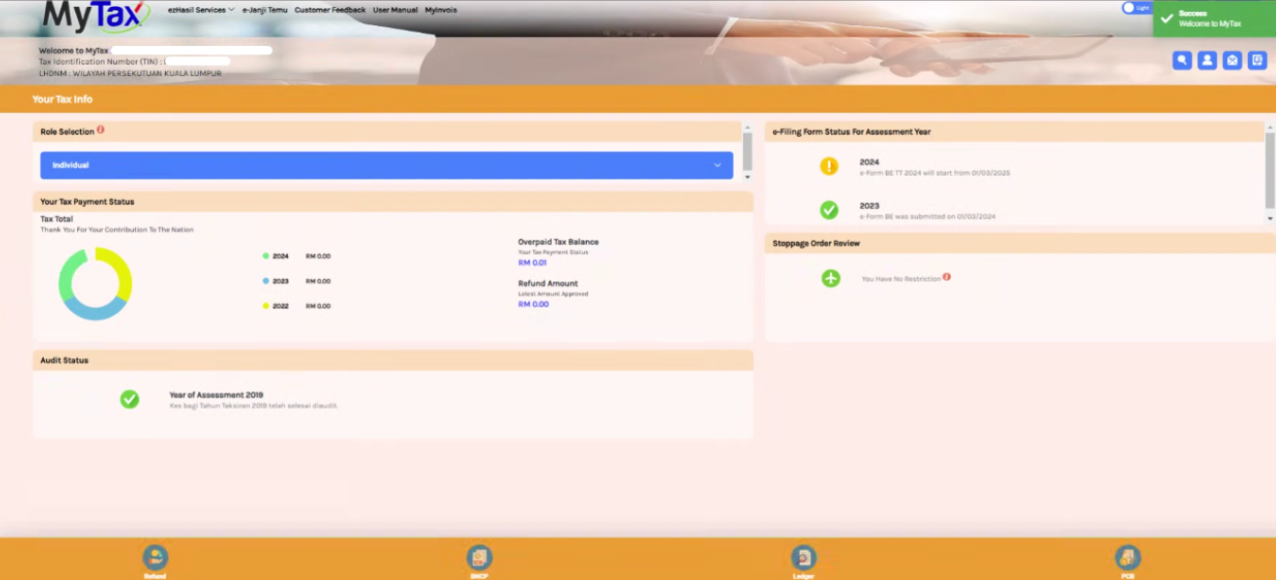Screen dimensions: 1276x580
Task: Open the Ledger icon in bottom bar
Action: [x=803, y=558]
